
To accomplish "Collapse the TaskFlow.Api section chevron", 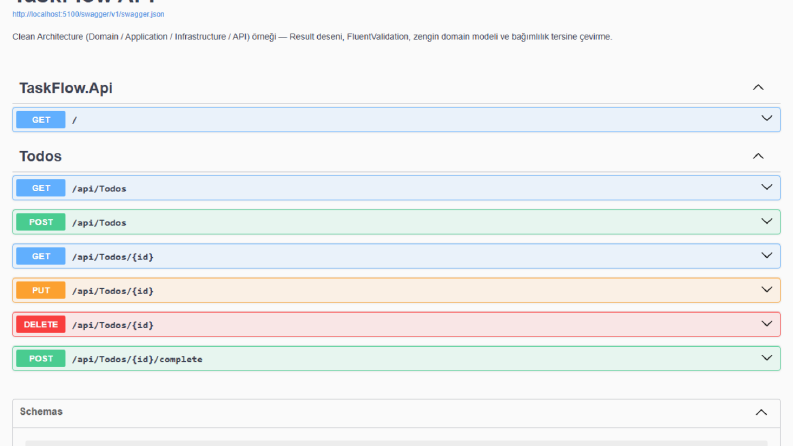I will coord(758,87).
